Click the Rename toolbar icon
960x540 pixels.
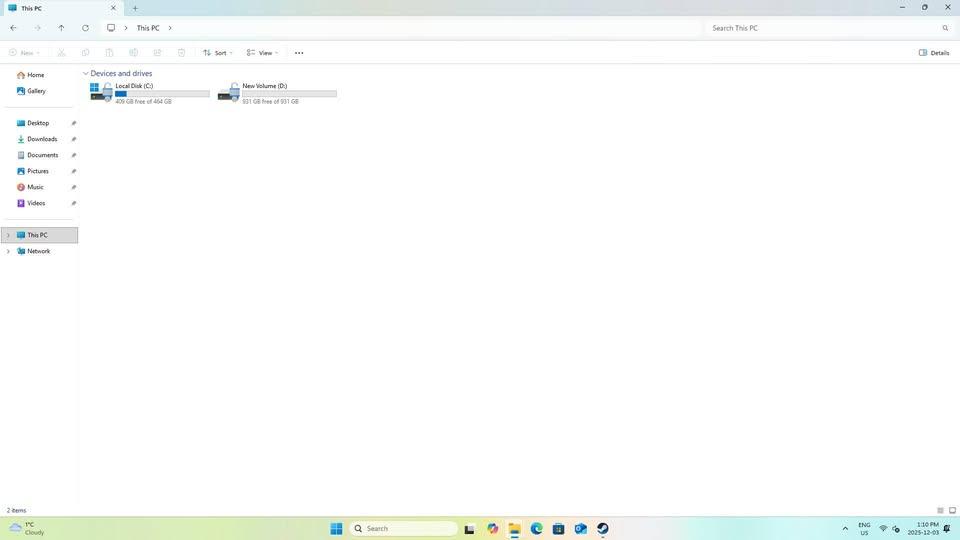coord(133,53)
